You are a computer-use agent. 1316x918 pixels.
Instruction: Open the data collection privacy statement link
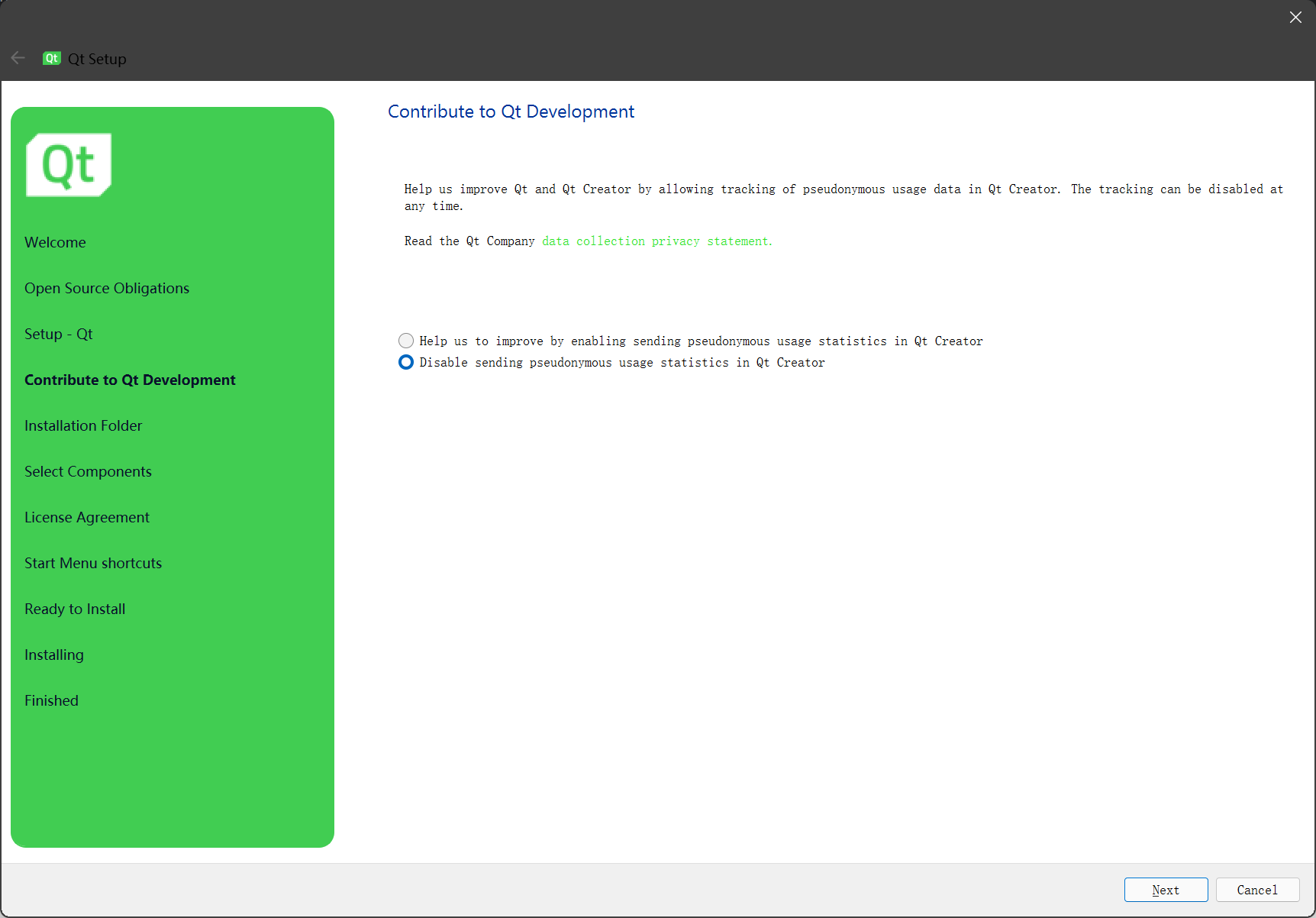click(655, 241)
